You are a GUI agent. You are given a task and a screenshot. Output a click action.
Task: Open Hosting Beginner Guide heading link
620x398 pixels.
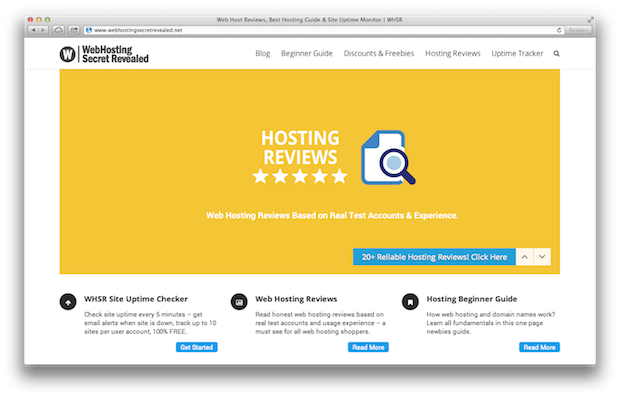click(x=472, y=299)
